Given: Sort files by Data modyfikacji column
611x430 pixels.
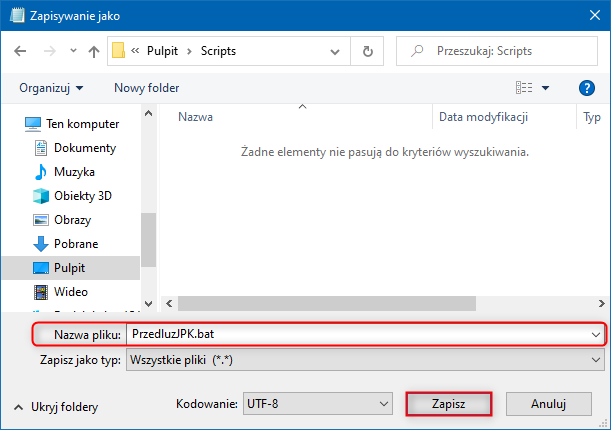Looking at the screenshot, I should point(483,117).
